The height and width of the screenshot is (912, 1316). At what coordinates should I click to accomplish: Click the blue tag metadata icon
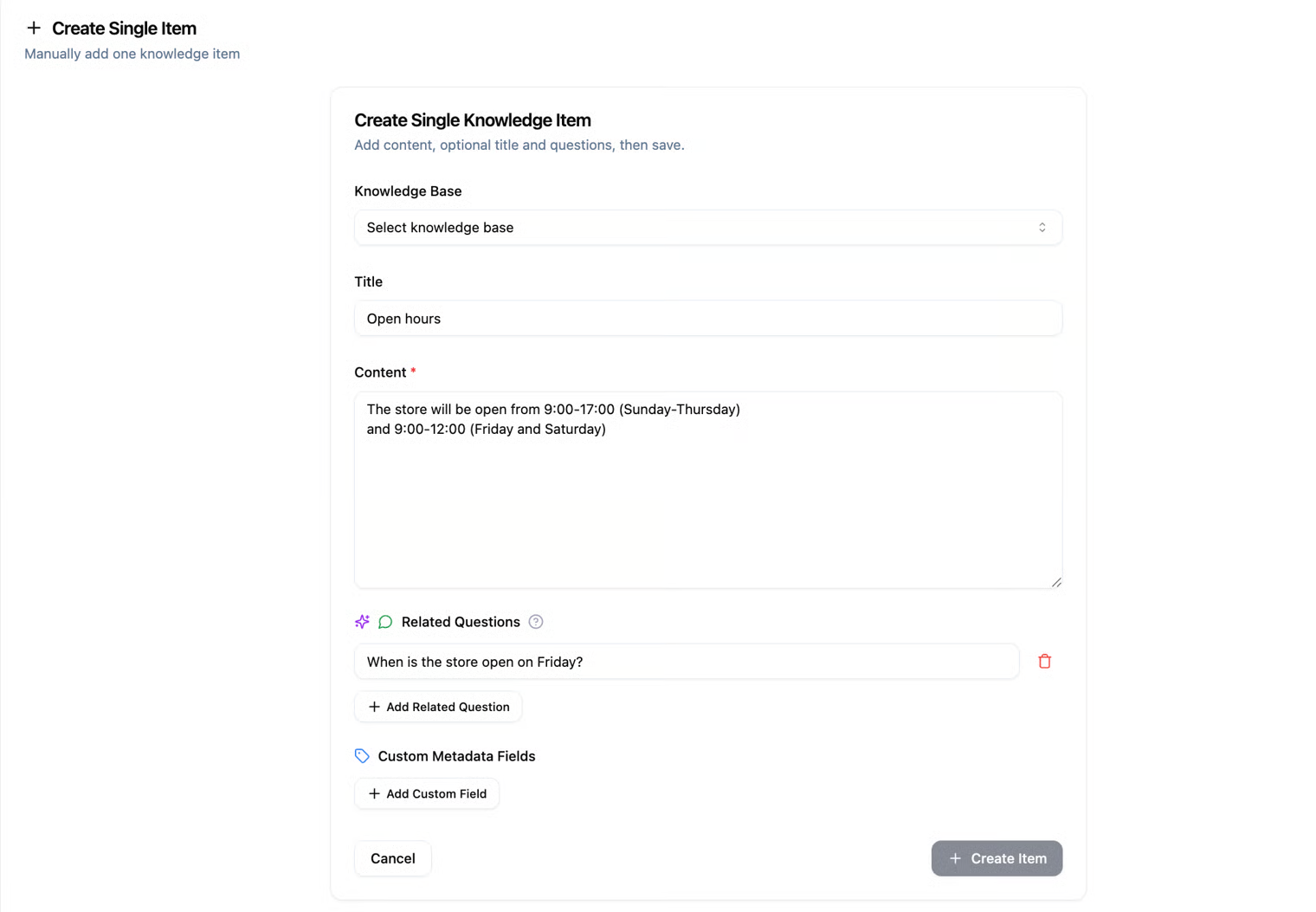tap(362, 756)
